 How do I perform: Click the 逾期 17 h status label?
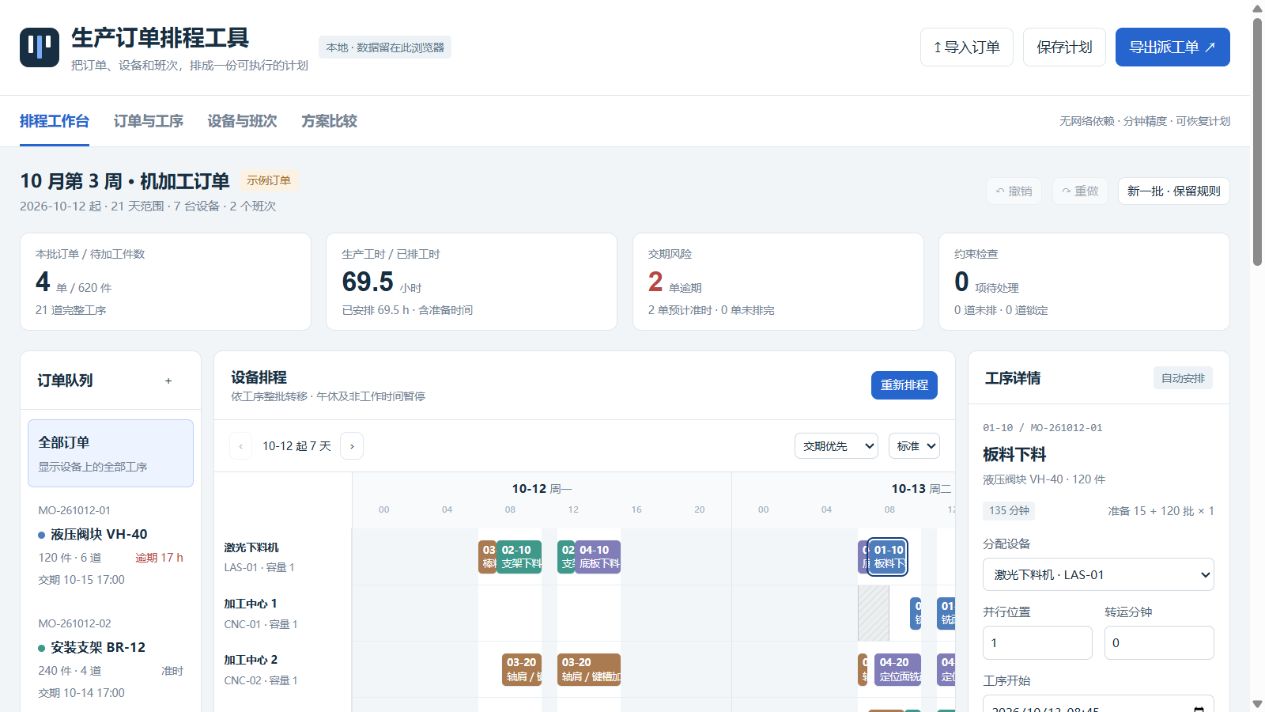[159, 557]
